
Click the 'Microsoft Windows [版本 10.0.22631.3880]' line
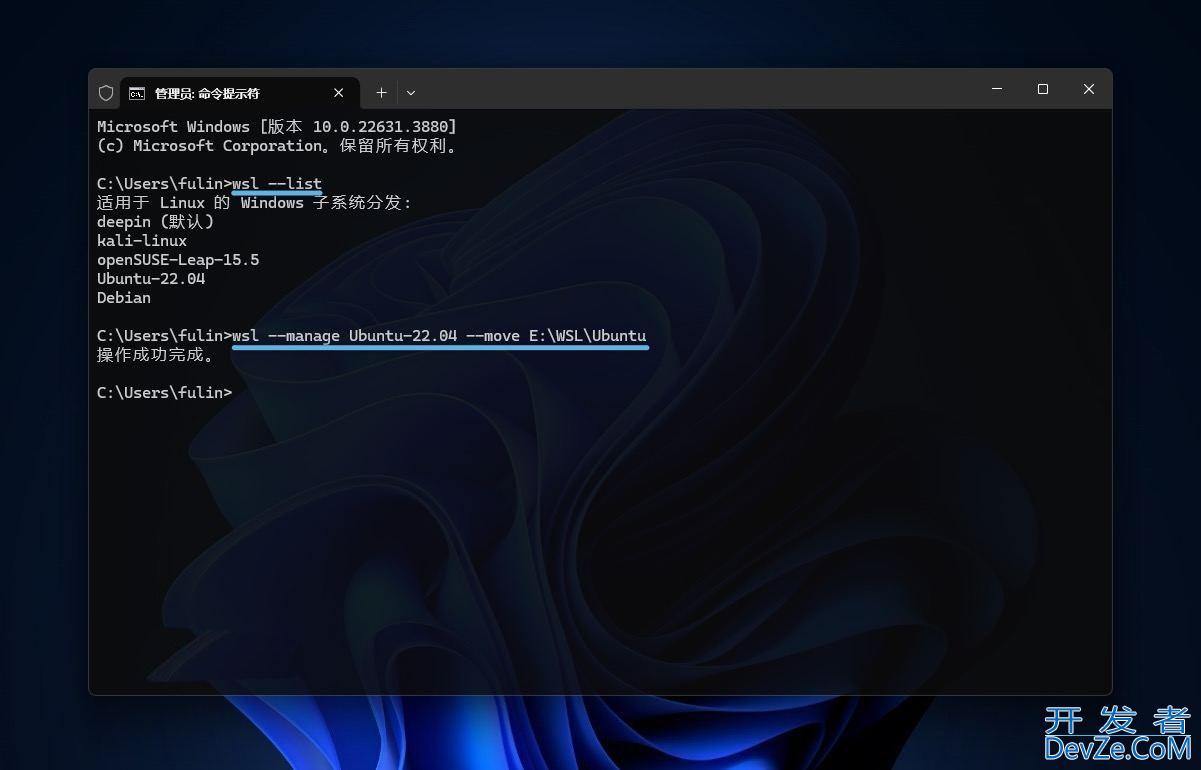coord(277,127)
